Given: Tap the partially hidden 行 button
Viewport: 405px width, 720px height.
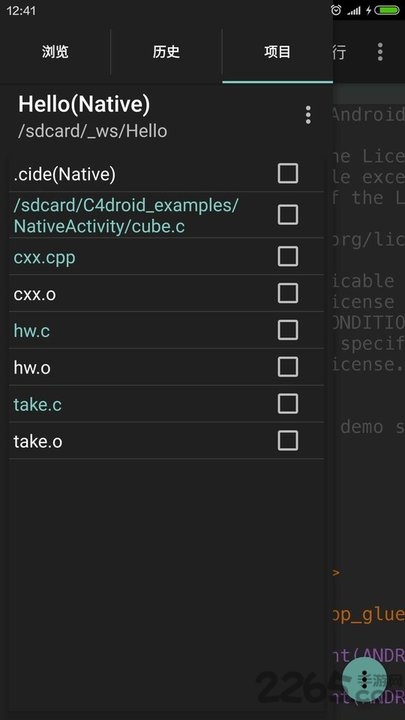Looking at the screenshot, I should [339, 52].
